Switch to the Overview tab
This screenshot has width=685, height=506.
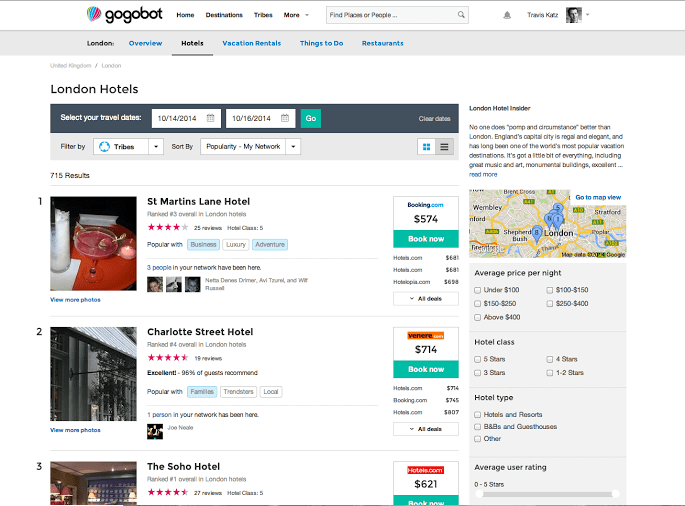145,43
